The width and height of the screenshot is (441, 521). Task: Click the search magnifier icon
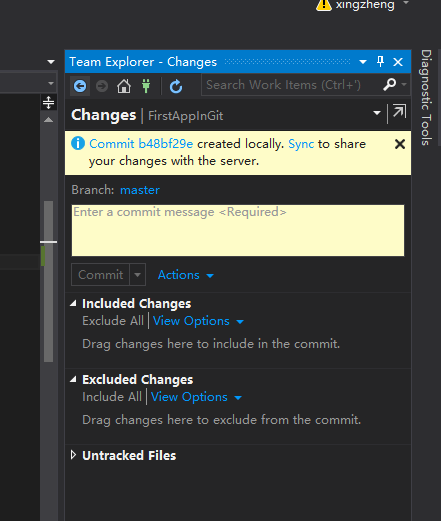[389, 85]
